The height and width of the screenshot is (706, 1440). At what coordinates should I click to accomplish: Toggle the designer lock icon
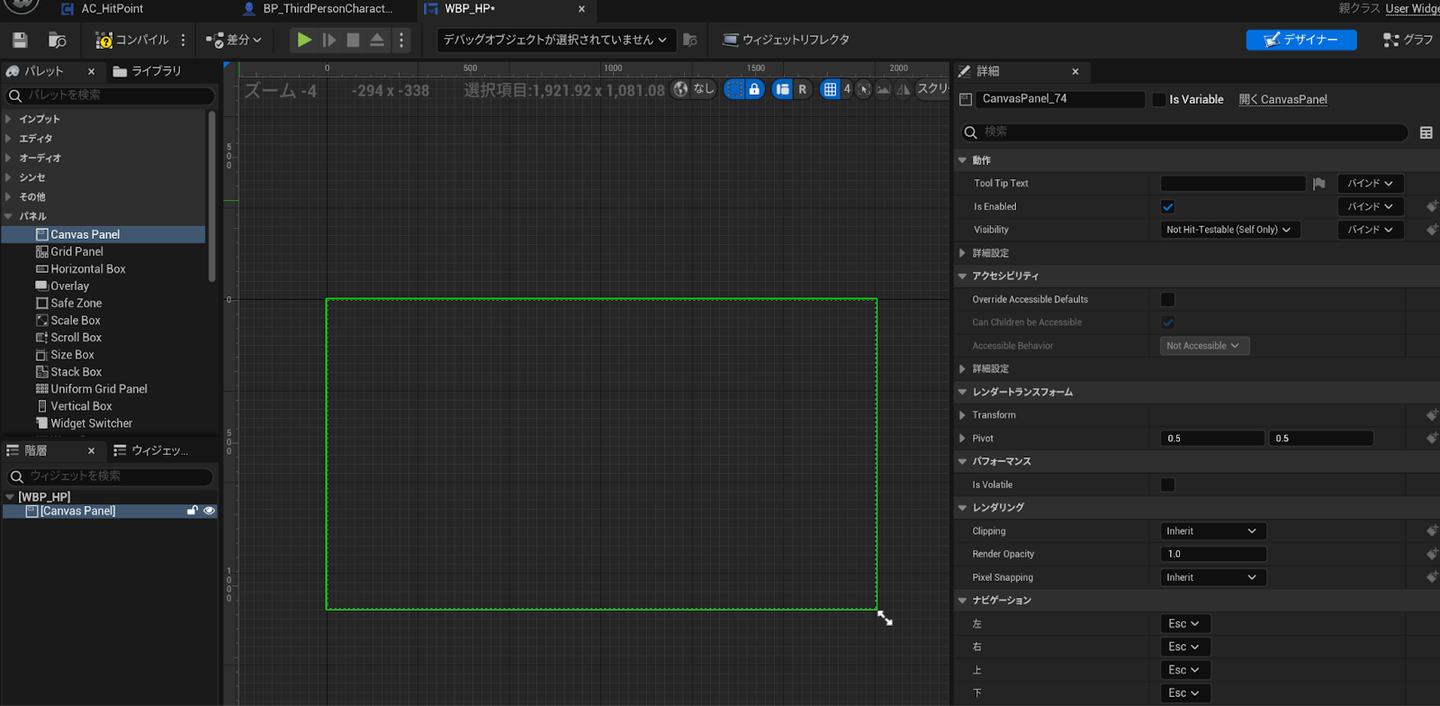coord(754,89)
